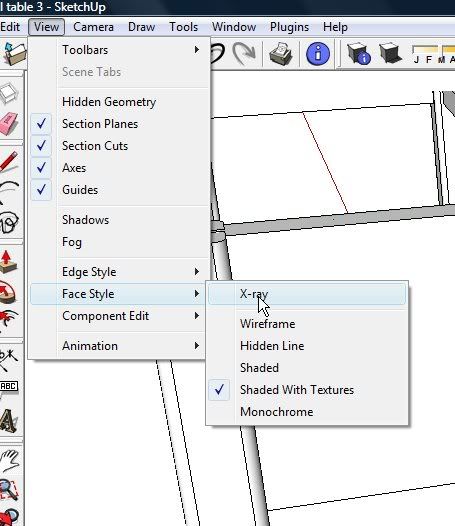Open the Camera menu

(x=93, y=27)
